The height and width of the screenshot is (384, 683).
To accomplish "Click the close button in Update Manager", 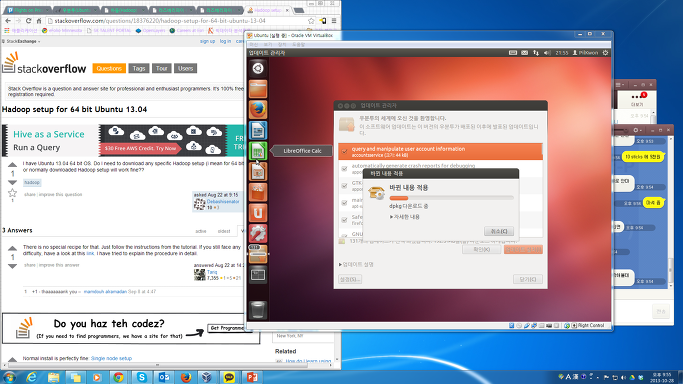I will 527,279.
